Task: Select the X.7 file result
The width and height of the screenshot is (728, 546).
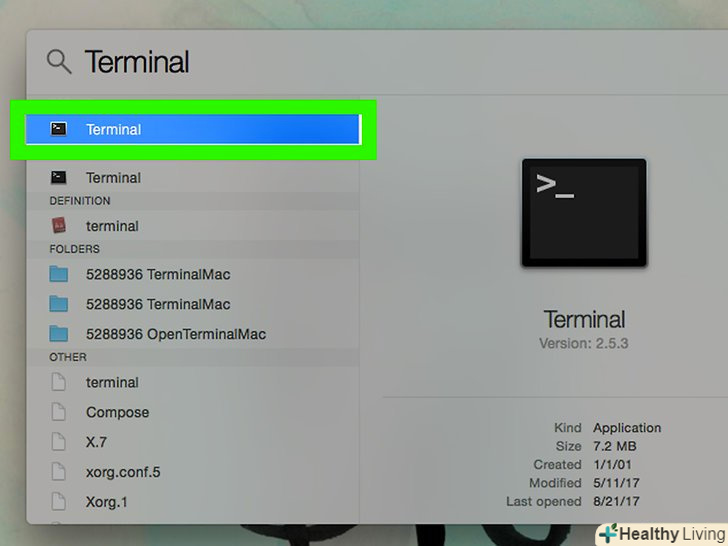Action: [193, 442]
